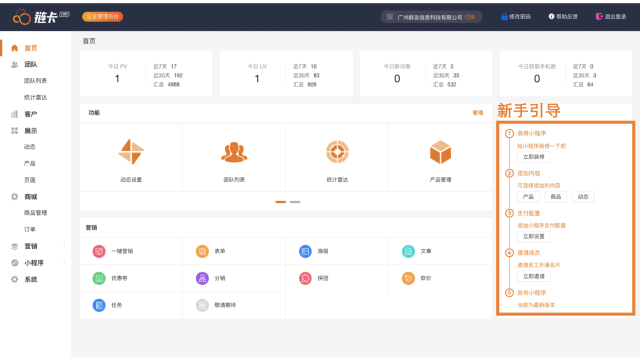This screenshot has height=360, width=640.
Task: Expand the 营销 sidebar menu arrow
Action: [x=64, y=246]
